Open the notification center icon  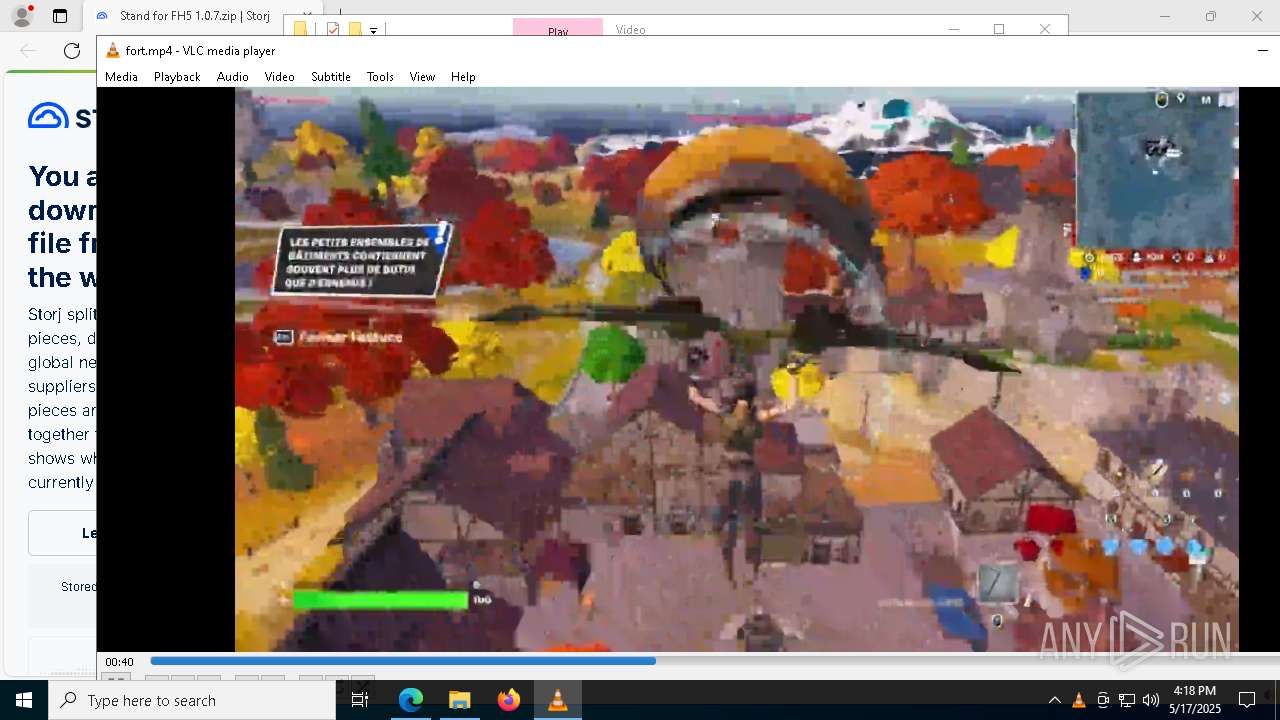1247,700
